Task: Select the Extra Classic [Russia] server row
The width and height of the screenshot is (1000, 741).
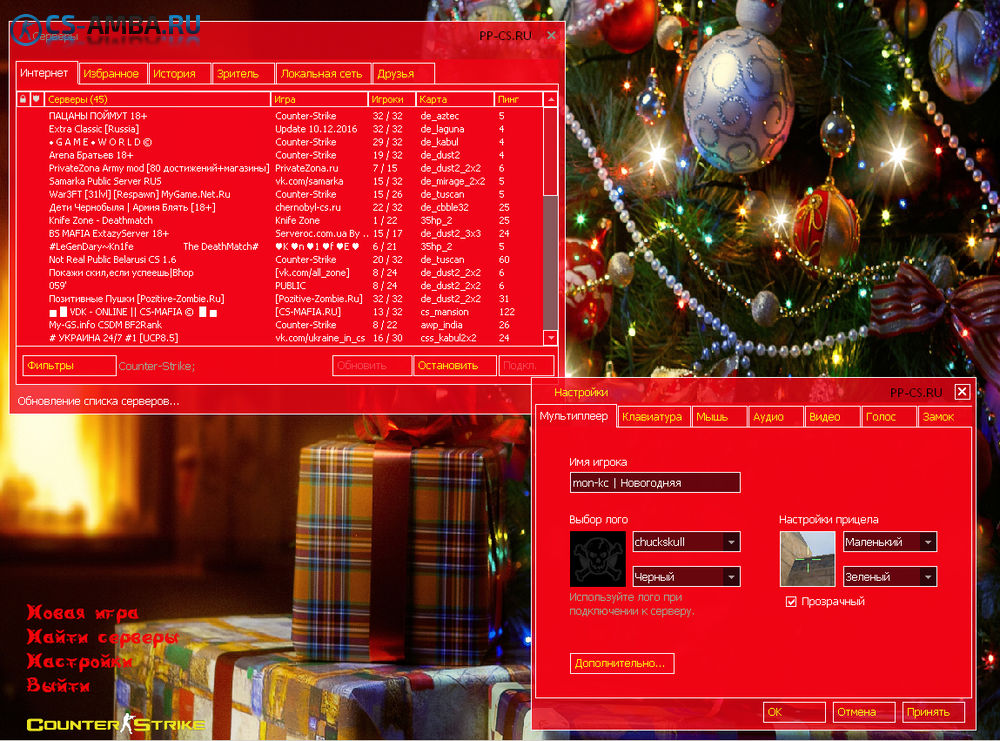Action: tap(280, 129)
